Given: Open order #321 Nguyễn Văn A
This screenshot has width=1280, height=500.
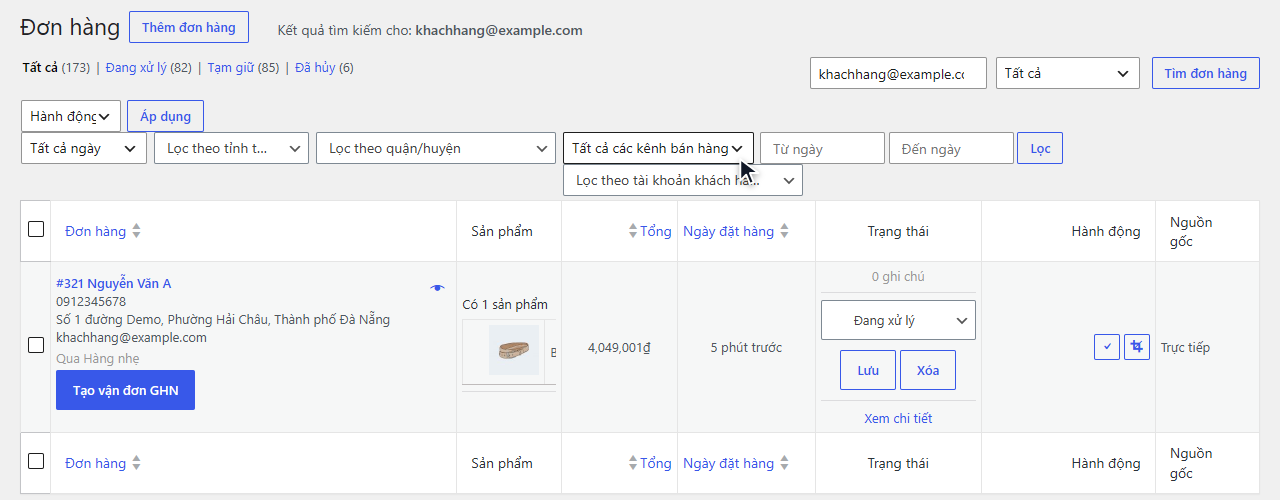Looking at the screenshot, I should pos(113,283).
